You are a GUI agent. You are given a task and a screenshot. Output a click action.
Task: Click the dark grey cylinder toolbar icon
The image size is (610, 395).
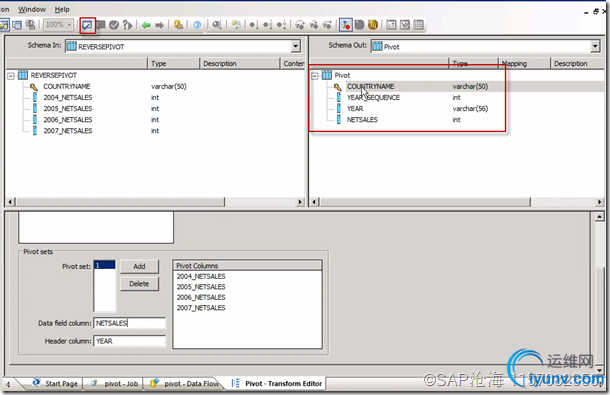[x=359, y=25]
